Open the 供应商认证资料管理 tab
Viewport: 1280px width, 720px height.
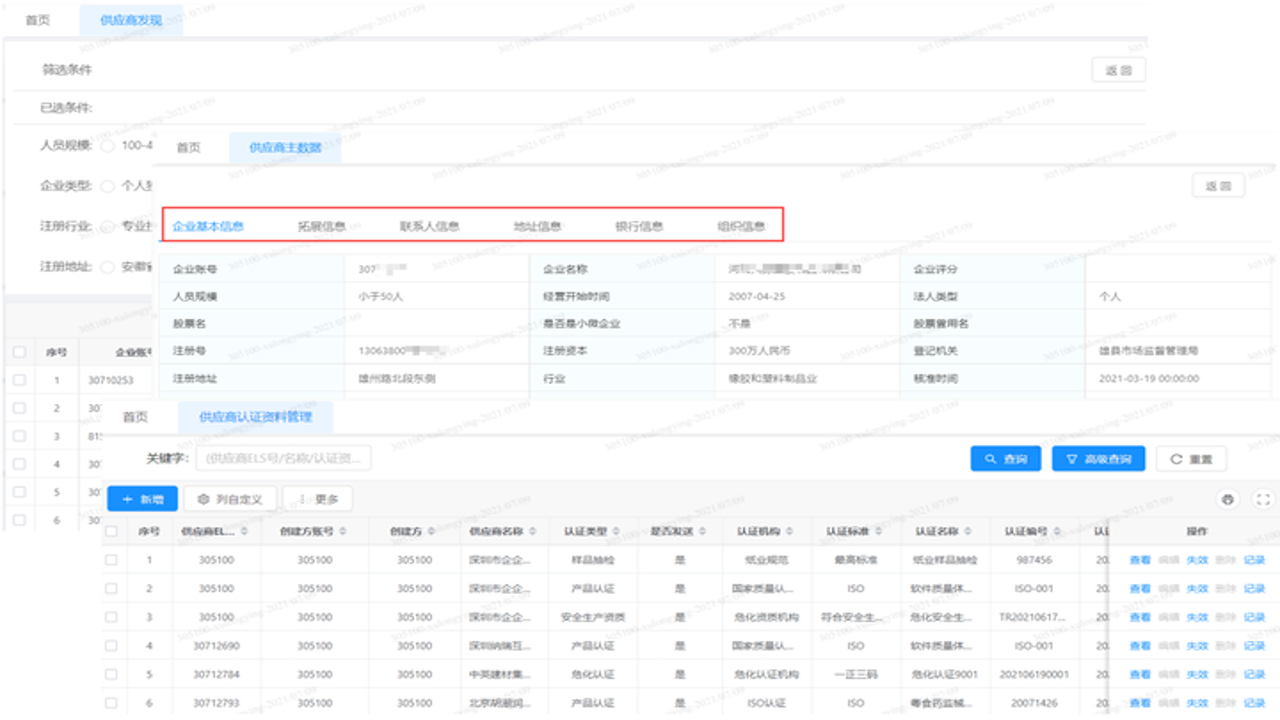(x=255, y=417)
